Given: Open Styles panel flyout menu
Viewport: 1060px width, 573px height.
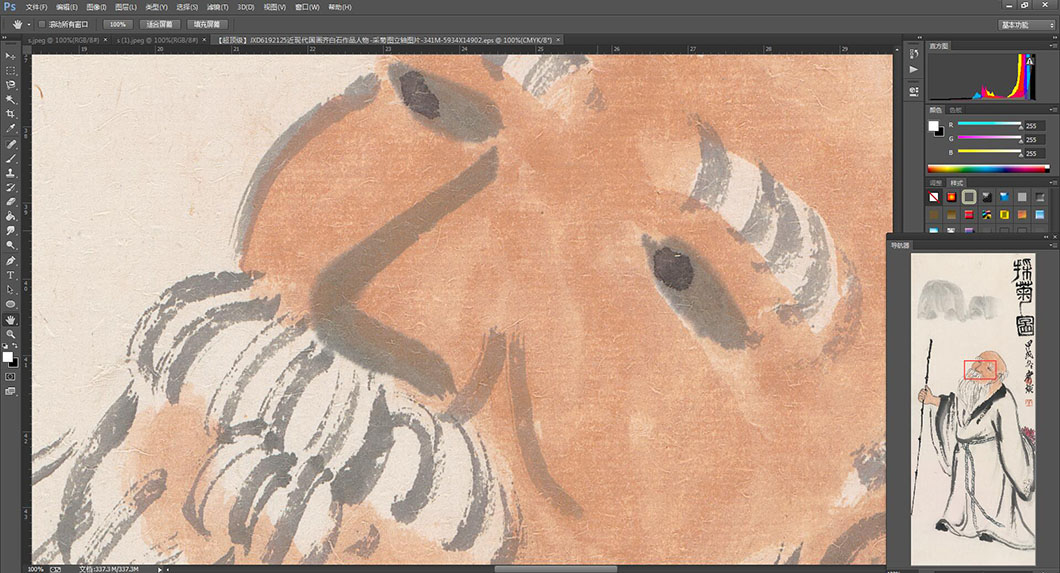Looking at the screenshot, I should [1053, 182].
